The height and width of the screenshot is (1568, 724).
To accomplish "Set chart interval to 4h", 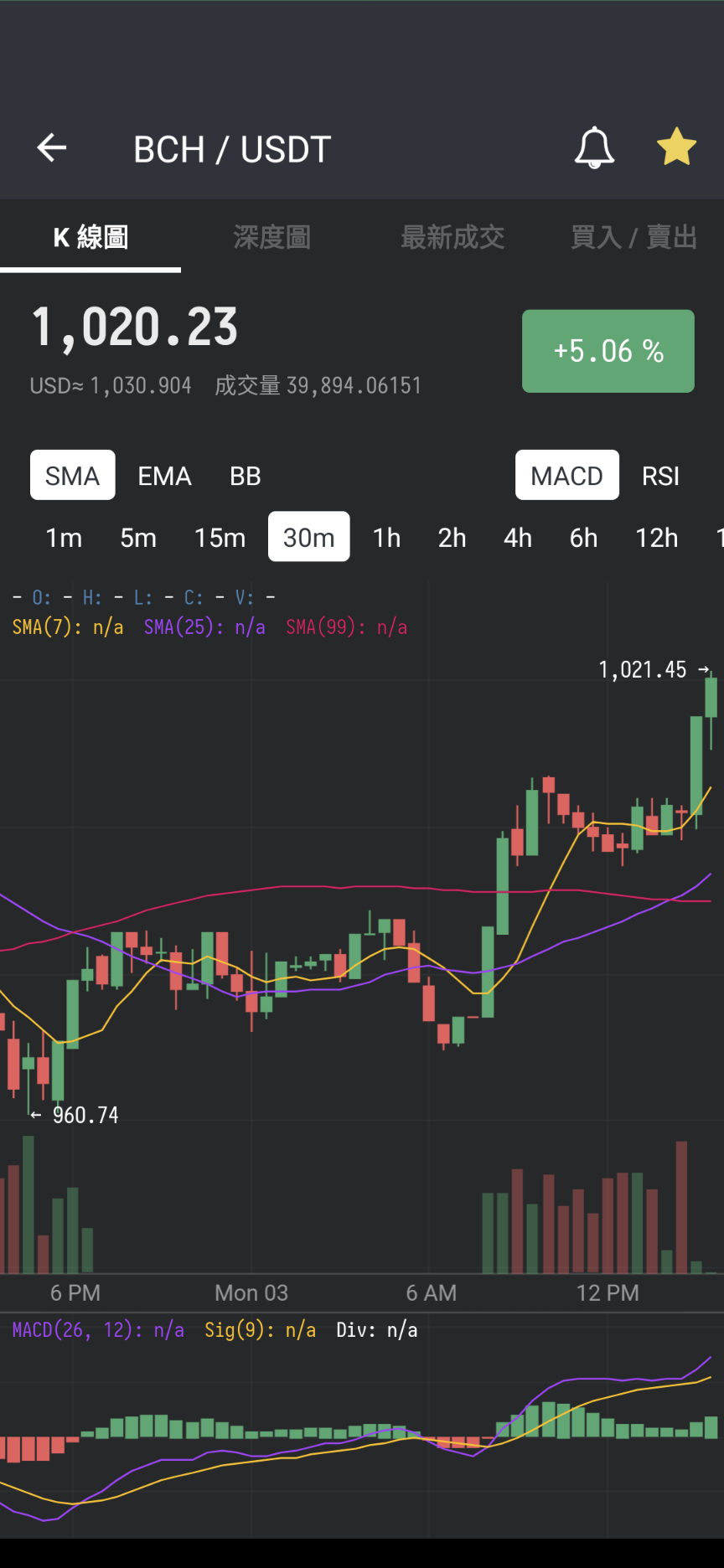I will (518, 537).
